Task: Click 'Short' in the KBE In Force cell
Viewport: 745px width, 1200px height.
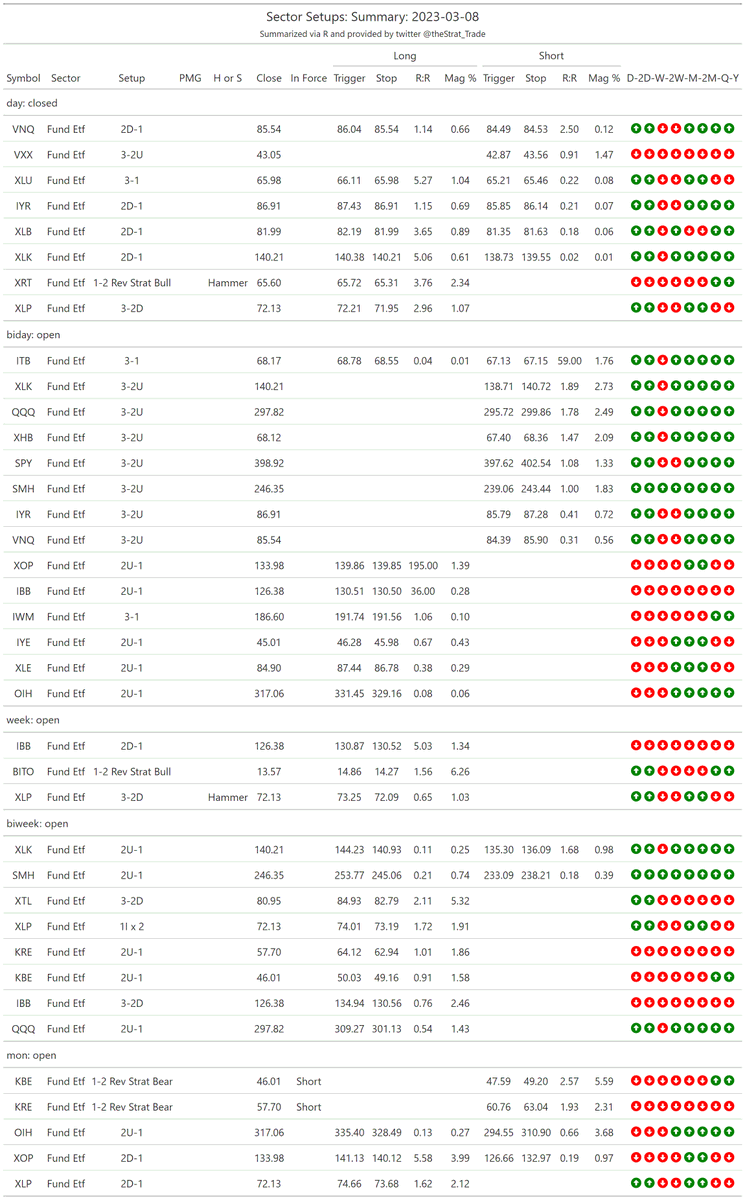Action: (309, 1081)
